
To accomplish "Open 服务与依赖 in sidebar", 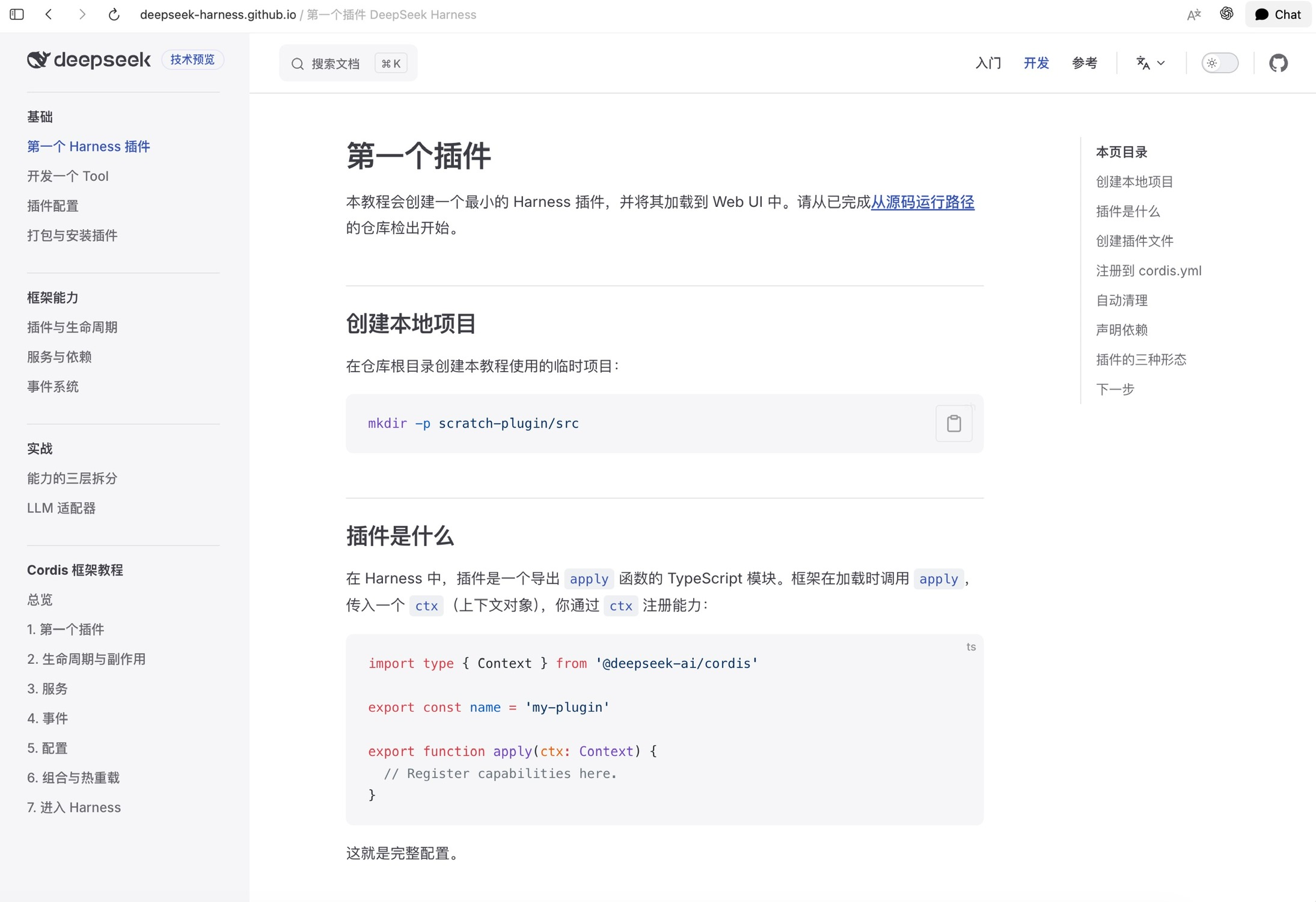I will (x=60, y=357).
